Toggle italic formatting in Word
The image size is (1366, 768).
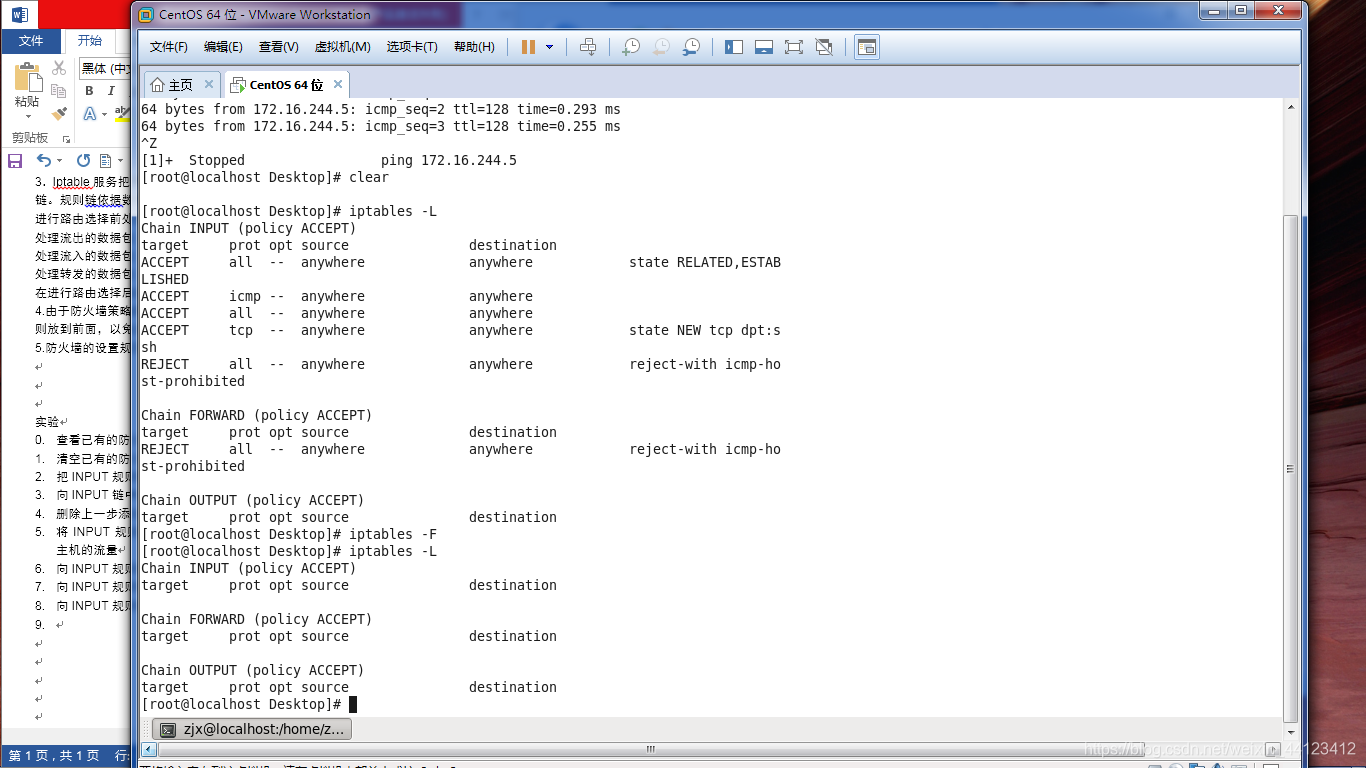[x=111, y=91]
